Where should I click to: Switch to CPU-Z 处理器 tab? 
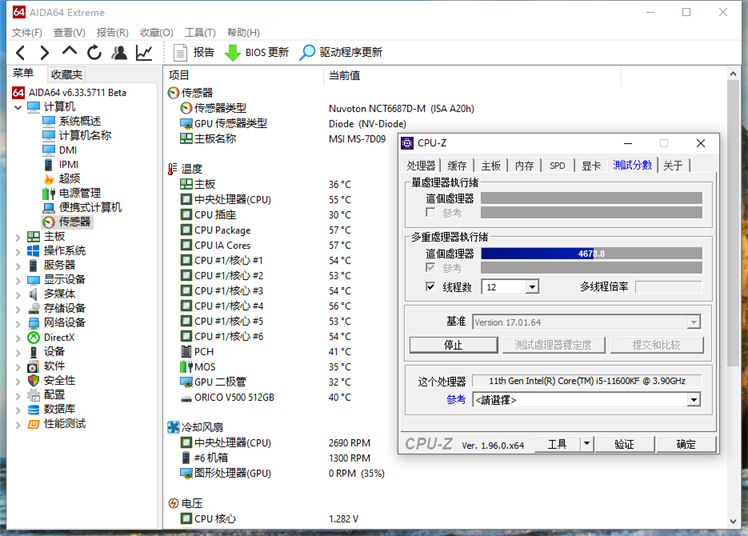point(421,165)
